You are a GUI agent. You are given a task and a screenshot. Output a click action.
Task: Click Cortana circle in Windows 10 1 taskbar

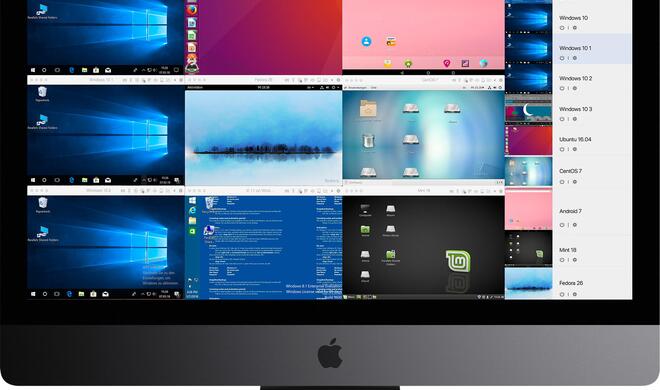pos(45,180)
